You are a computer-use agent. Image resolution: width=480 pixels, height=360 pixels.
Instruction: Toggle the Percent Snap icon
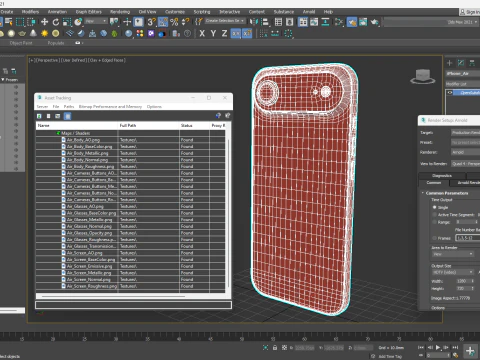point(174,22)
